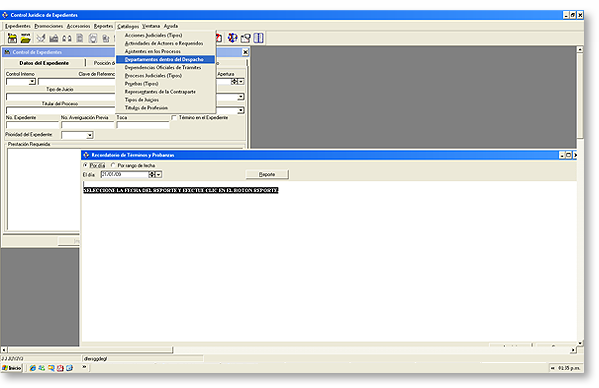The height and width of the screenshot is (388, 599).
Task: Click the Inicio start button
Action: pyautogui.click(x=12, y=368)
